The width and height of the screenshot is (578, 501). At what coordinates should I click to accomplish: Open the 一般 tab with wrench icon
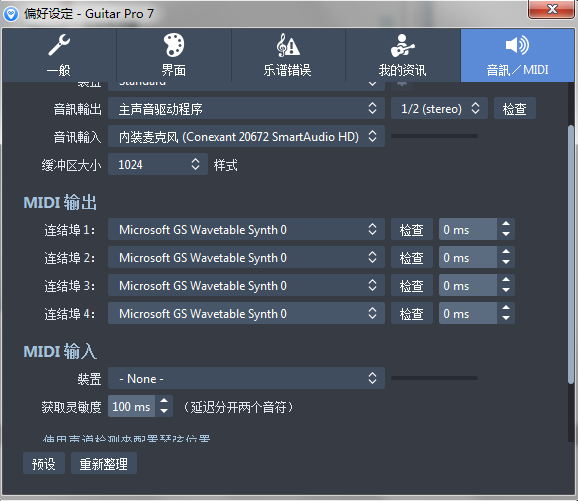tap(59, 55)
